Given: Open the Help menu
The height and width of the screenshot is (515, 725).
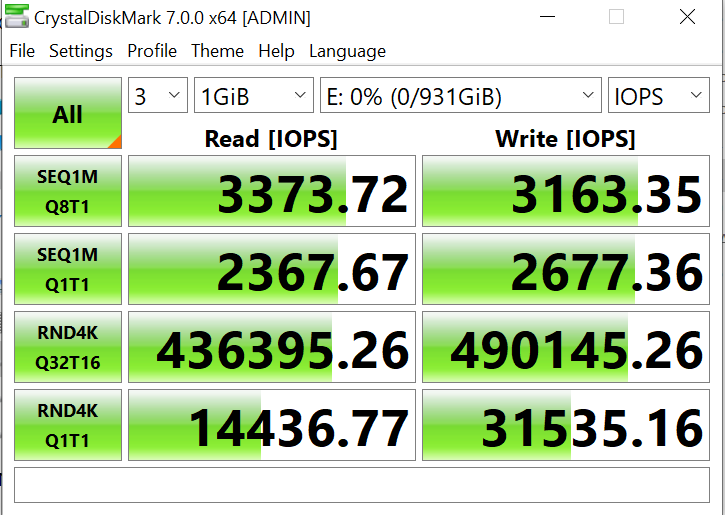Looking at the screenshot, I should tap(276, 51).
